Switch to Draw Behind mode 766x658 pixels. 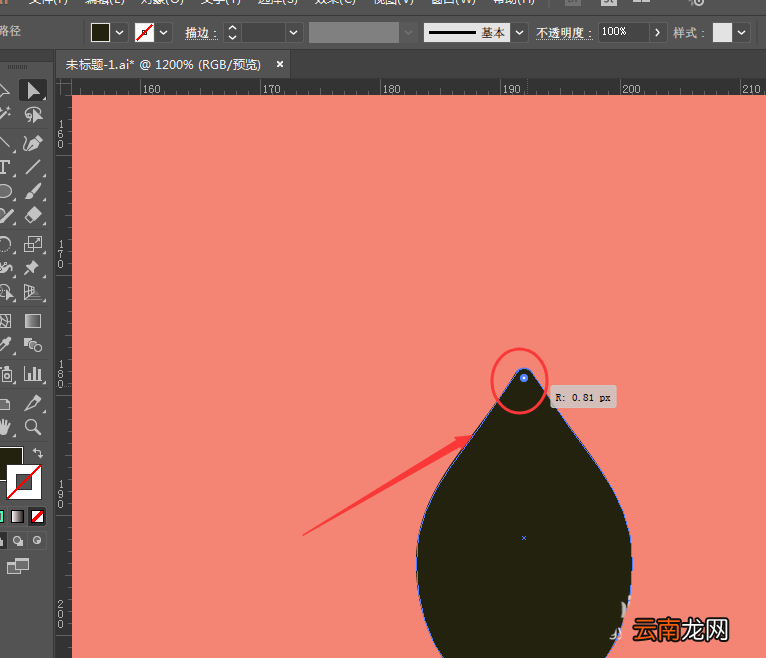[x=18, y=541]
